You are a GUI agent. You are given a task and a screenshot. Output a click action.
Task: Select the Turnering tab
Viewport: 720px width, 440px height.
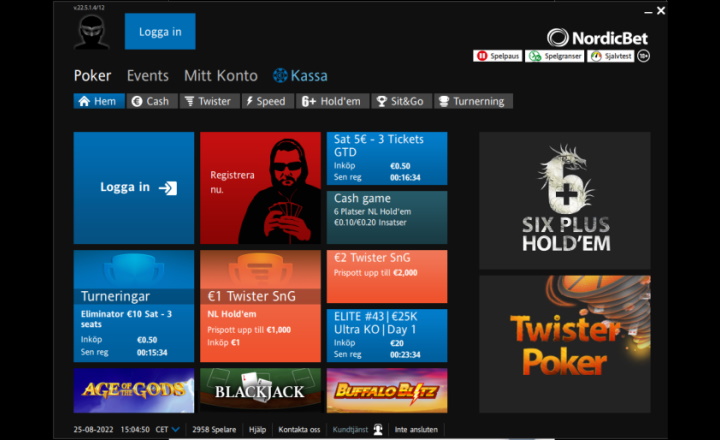tap(473, 101)
